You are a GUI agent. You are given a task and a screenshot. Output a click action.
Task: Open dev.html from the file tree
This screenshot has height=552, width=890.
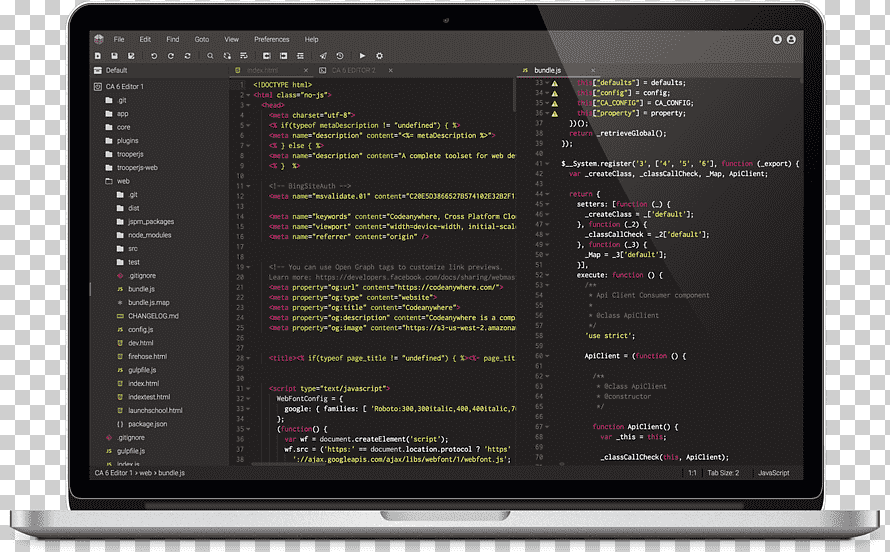coord(141,343)
